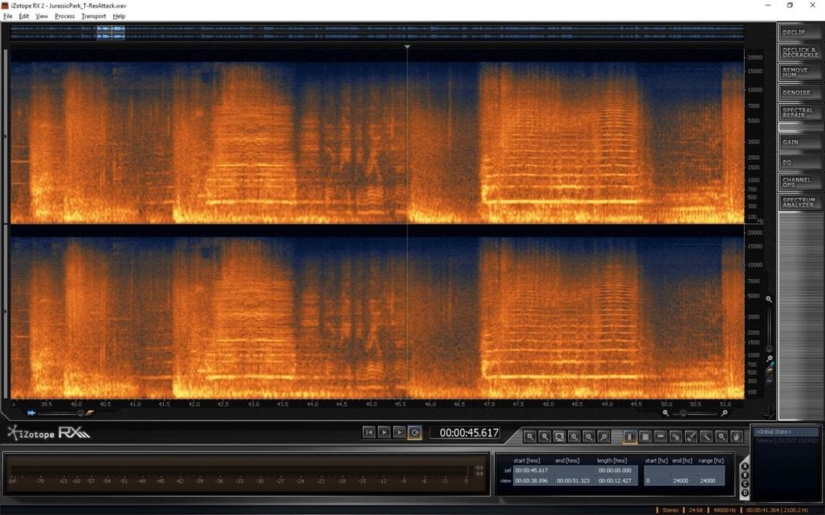Click the horizontal time zoom slider handle
Image resolution: width=825 pixels, height=515 pixels.
click(683, 413)
